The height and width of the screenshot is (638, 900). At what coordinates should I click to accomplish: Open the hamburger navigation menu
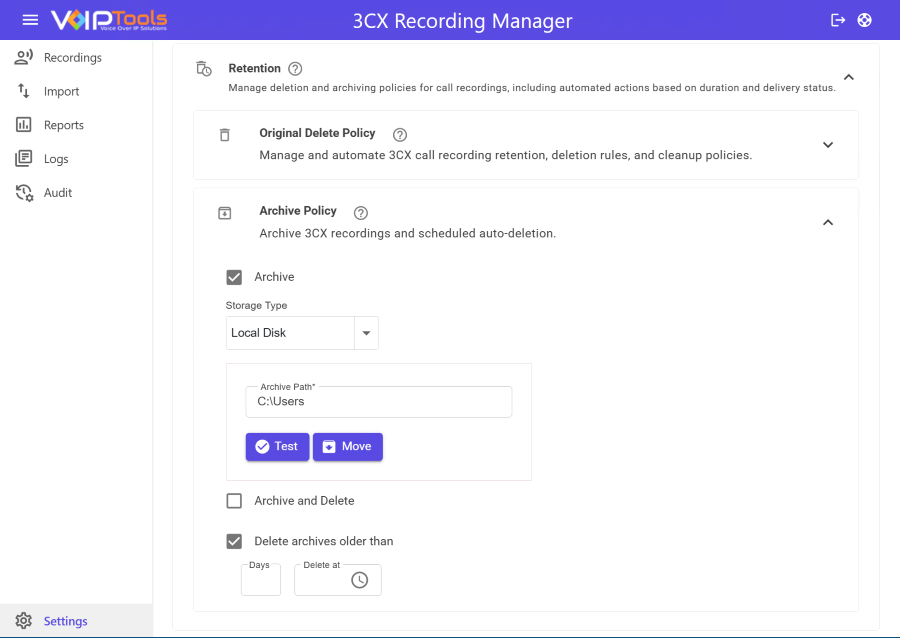pos(30,20)
